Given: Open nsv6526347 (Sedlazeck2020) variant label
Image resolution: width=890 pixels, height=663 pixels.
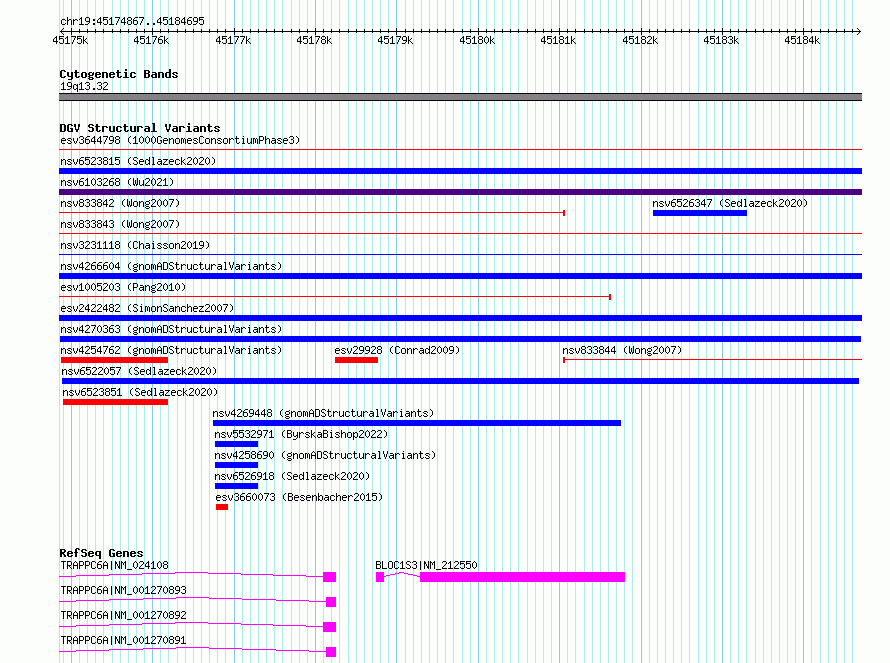Looking at the screenshot, I should pyautogui.click(x=729, y=203).
